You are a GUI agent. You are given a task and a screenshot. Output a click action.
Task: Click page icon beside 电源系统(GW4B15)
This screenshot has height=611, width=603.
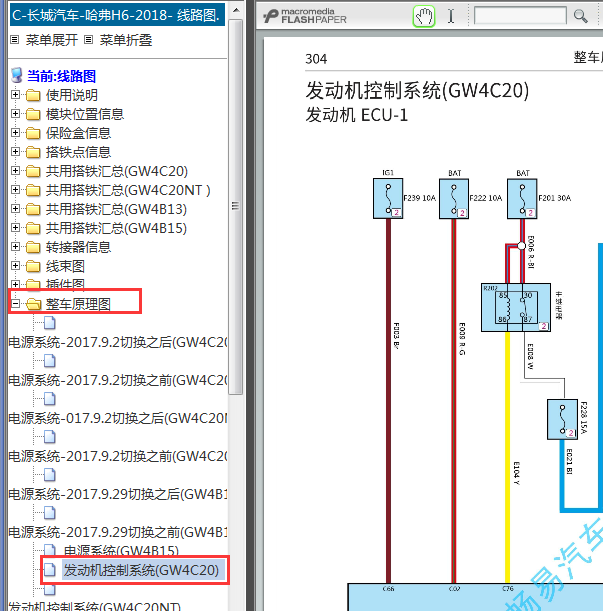coord(50,550)
